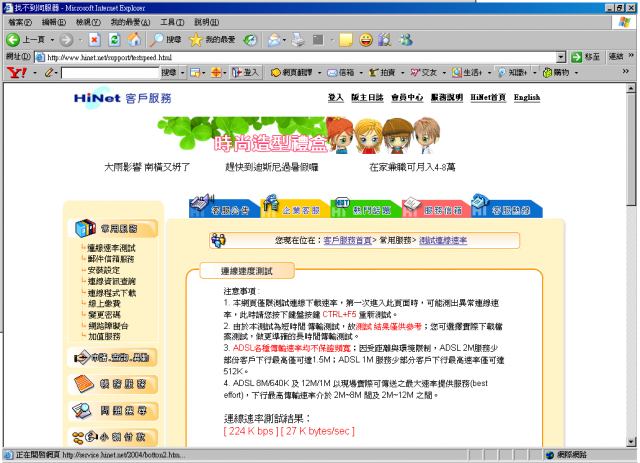Image resolution: width=640 pixels, height=463 pixels.
Task: Open 連線速率測試 in the sidebar
Action: (111, 248)
